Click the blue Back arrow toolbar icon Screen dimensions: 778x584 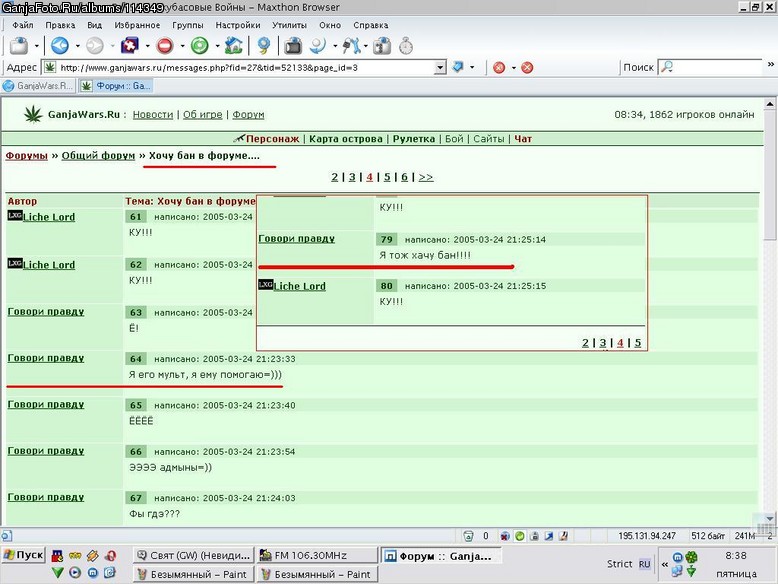click(60, 46)
